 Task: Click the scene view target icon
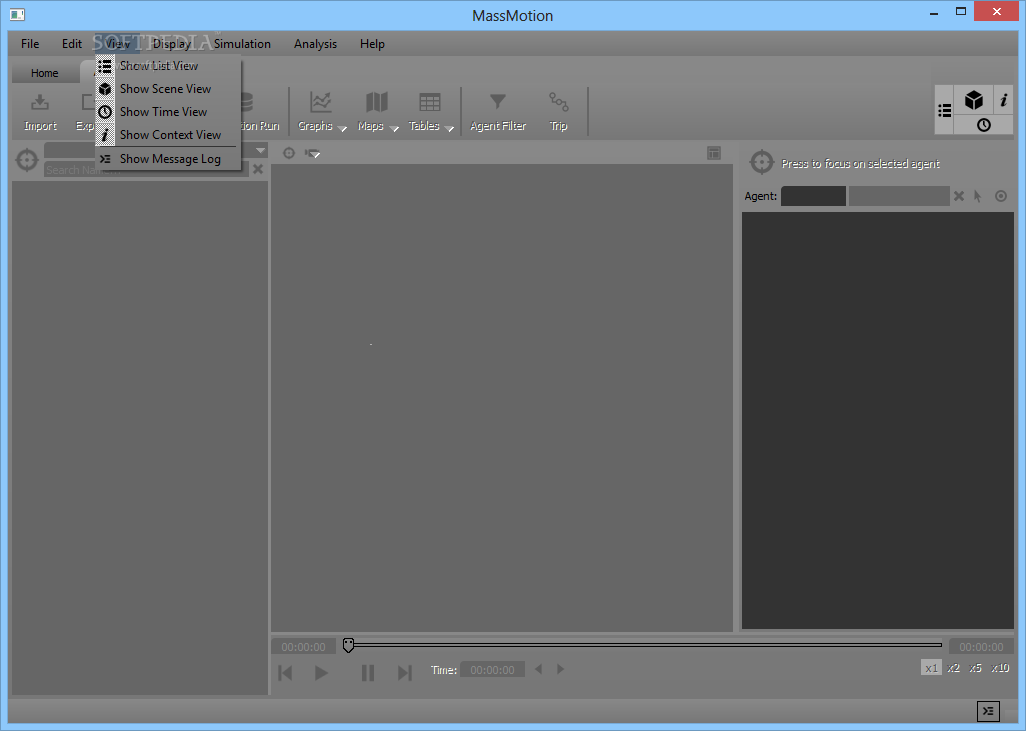[289, 153]
